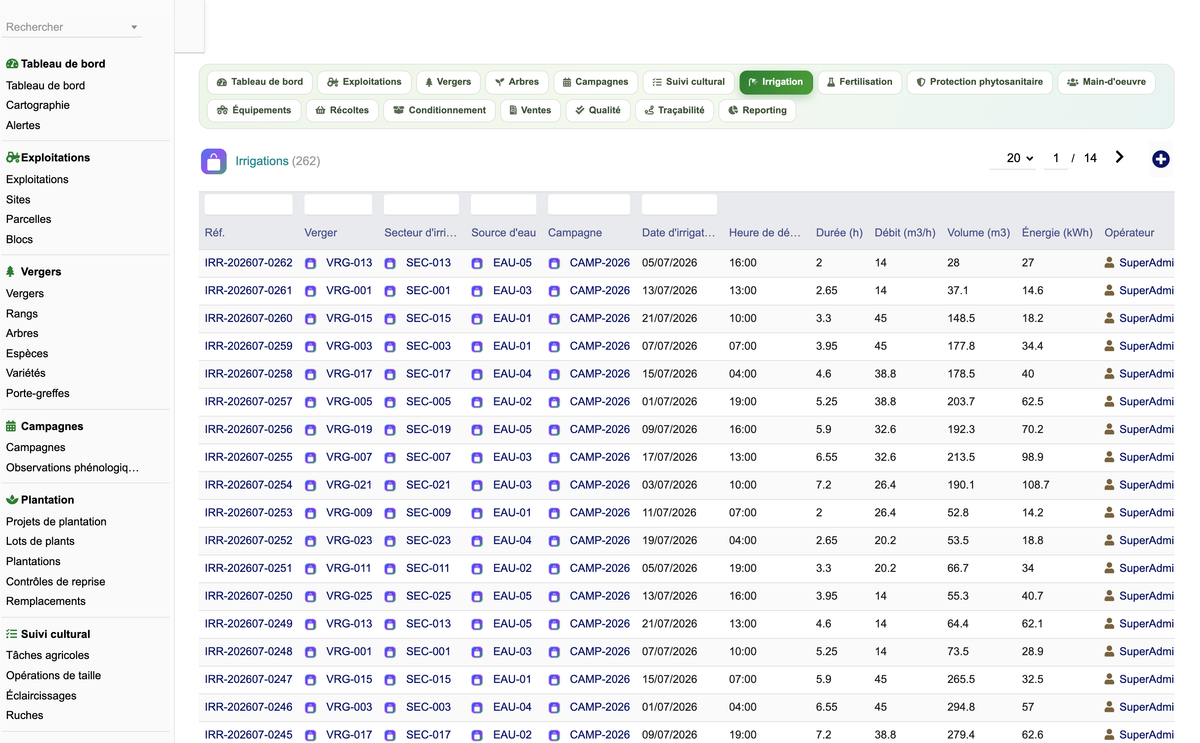Open irrigation record IRR-202607-0247
This screenshot has width=1200, height=743.
[x=249, y=679]
